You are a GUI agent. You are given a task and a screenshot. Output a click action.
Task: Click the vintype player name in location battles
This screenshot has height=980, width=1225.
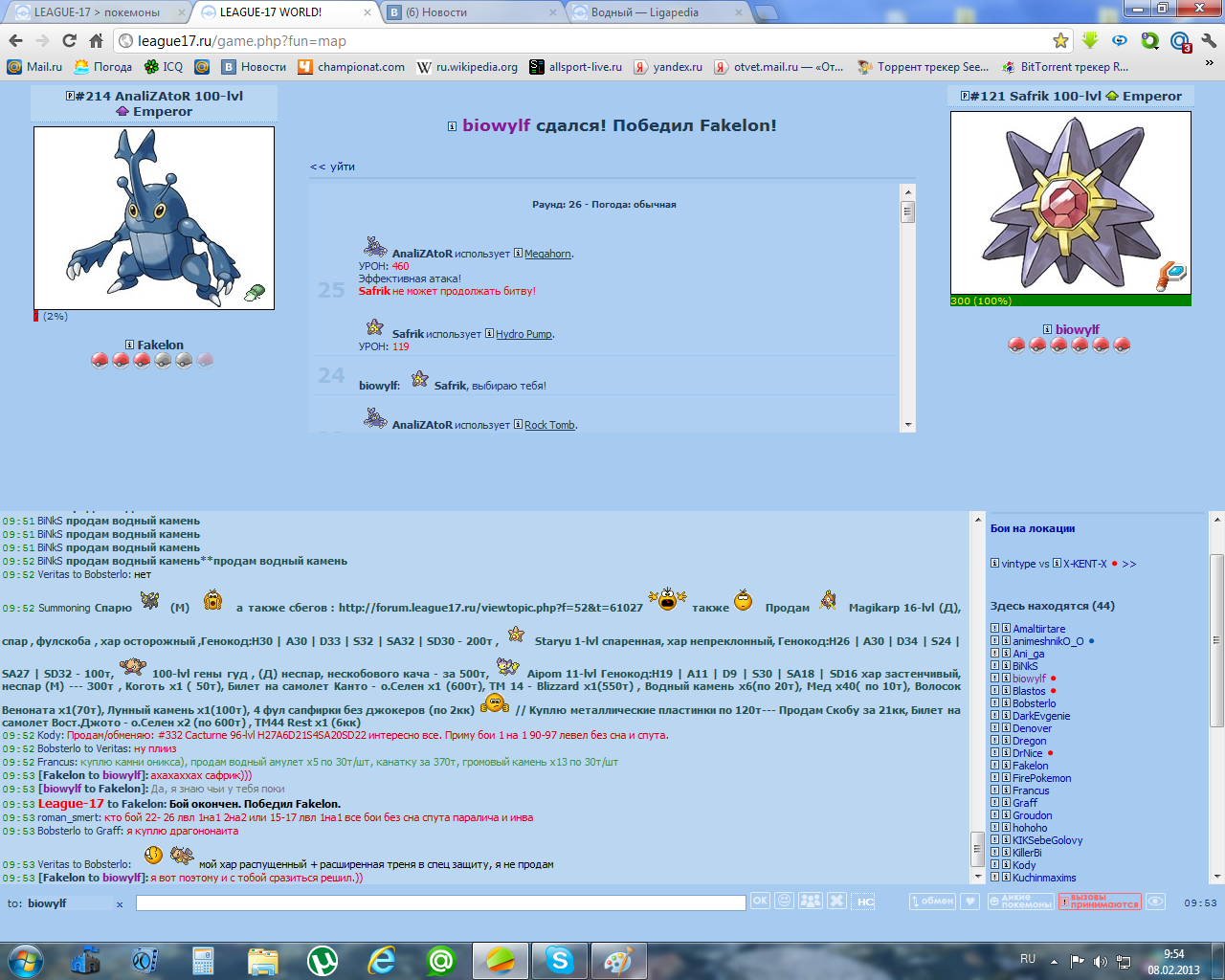pos(1019,564)
